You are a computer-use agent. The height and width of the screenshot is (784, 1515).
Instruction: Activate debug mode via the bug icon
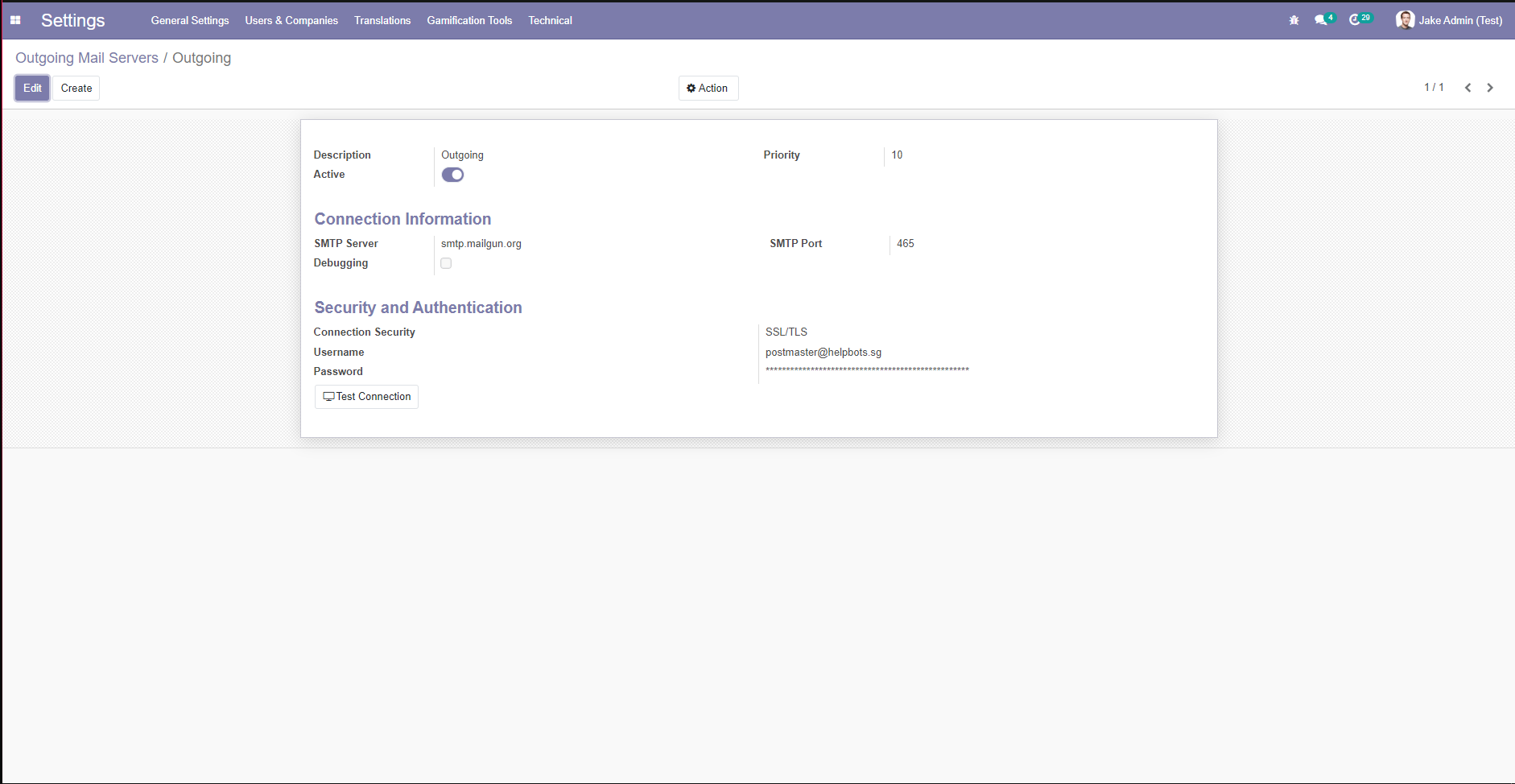tap(1294, 19)
